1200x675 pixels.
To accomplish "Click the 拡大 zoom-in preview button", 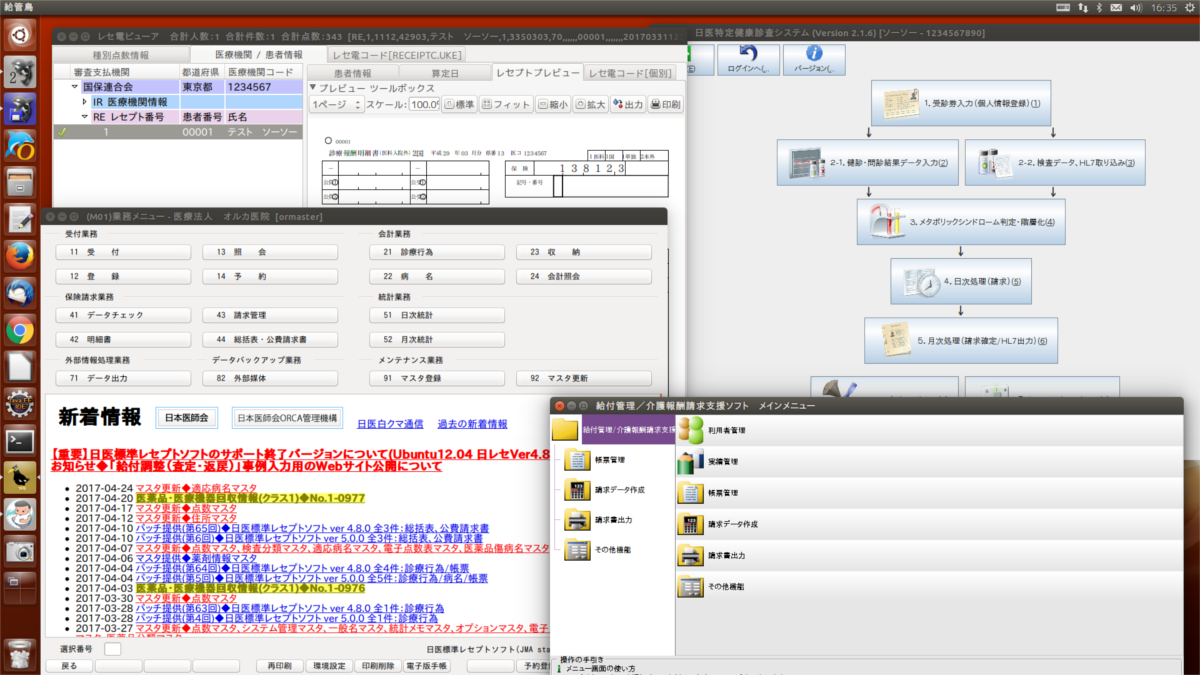I will 590,104.
